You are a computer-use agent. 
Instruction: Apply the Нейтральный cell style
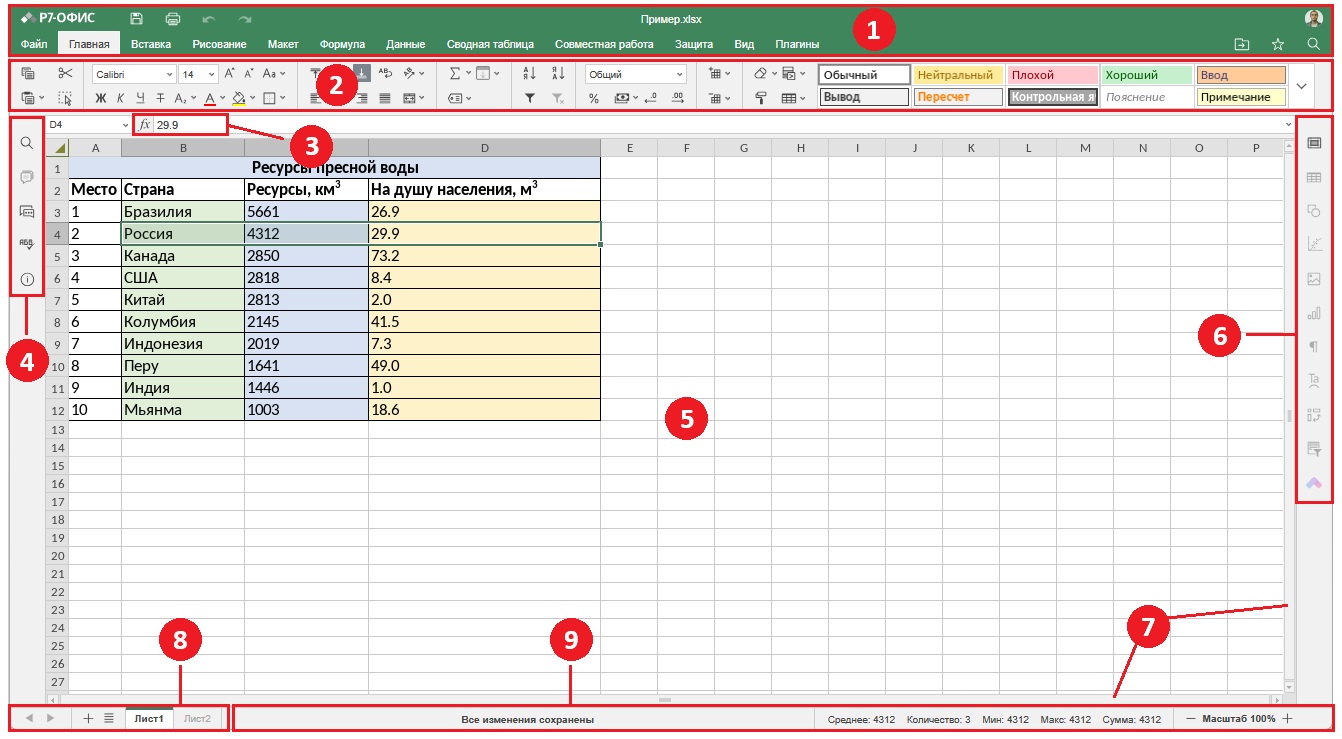[957, 75]
